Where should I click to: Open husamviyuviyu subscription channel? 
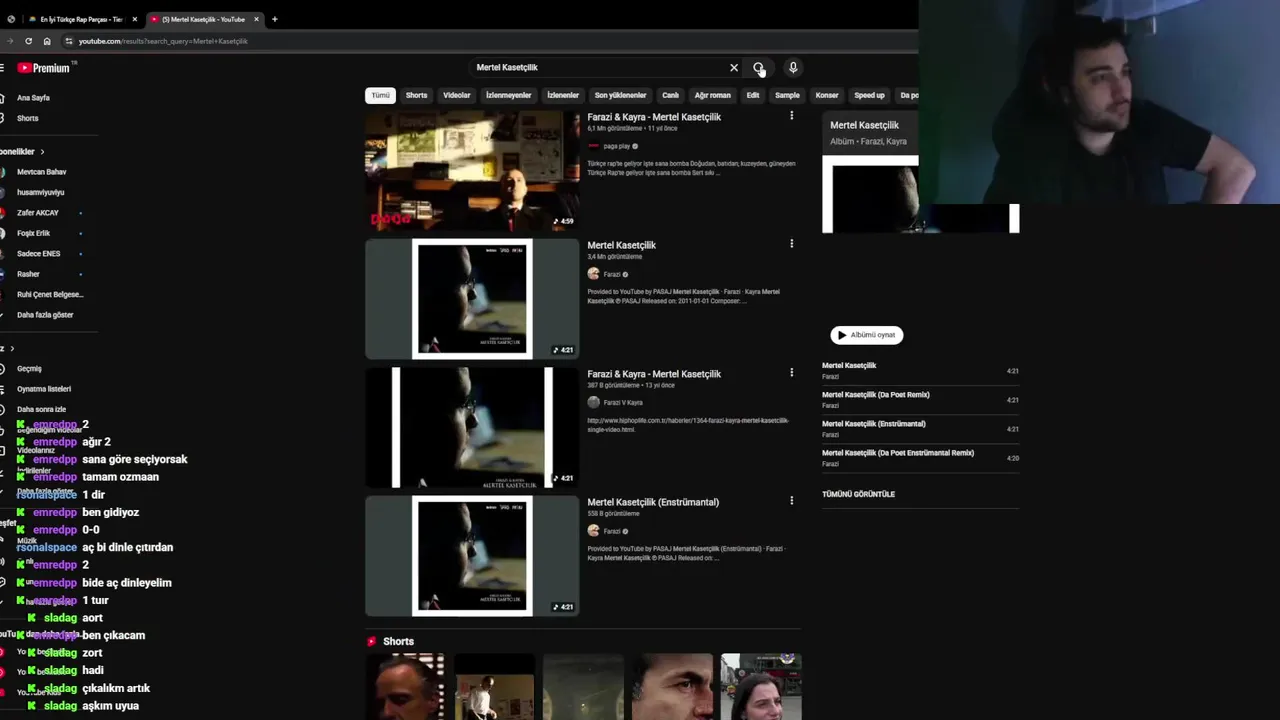tap(41, 192)
